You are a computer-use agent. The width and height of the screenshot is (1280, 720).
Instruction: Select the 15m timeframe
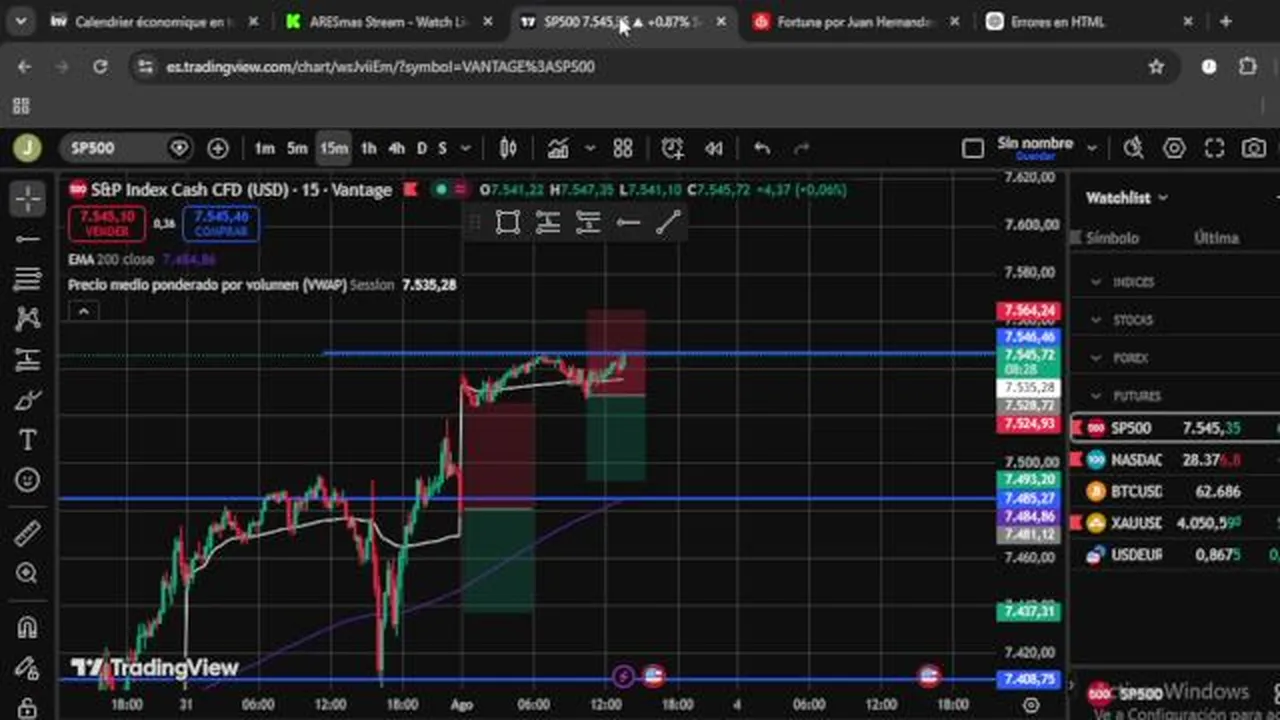334,148
